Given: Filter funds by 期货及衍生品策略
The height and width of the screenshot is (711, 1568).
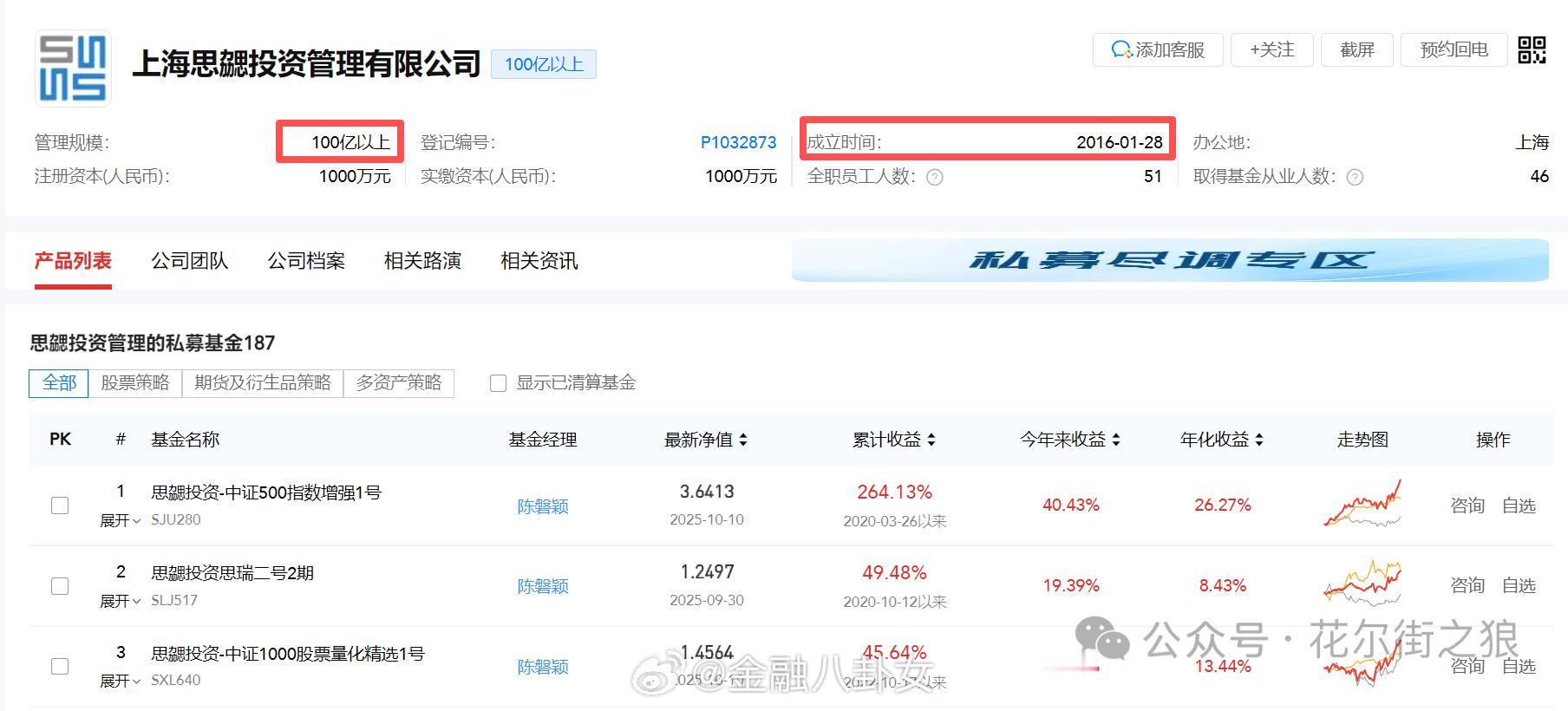Looking at the screenshot, I should click(x=263, y=383).
